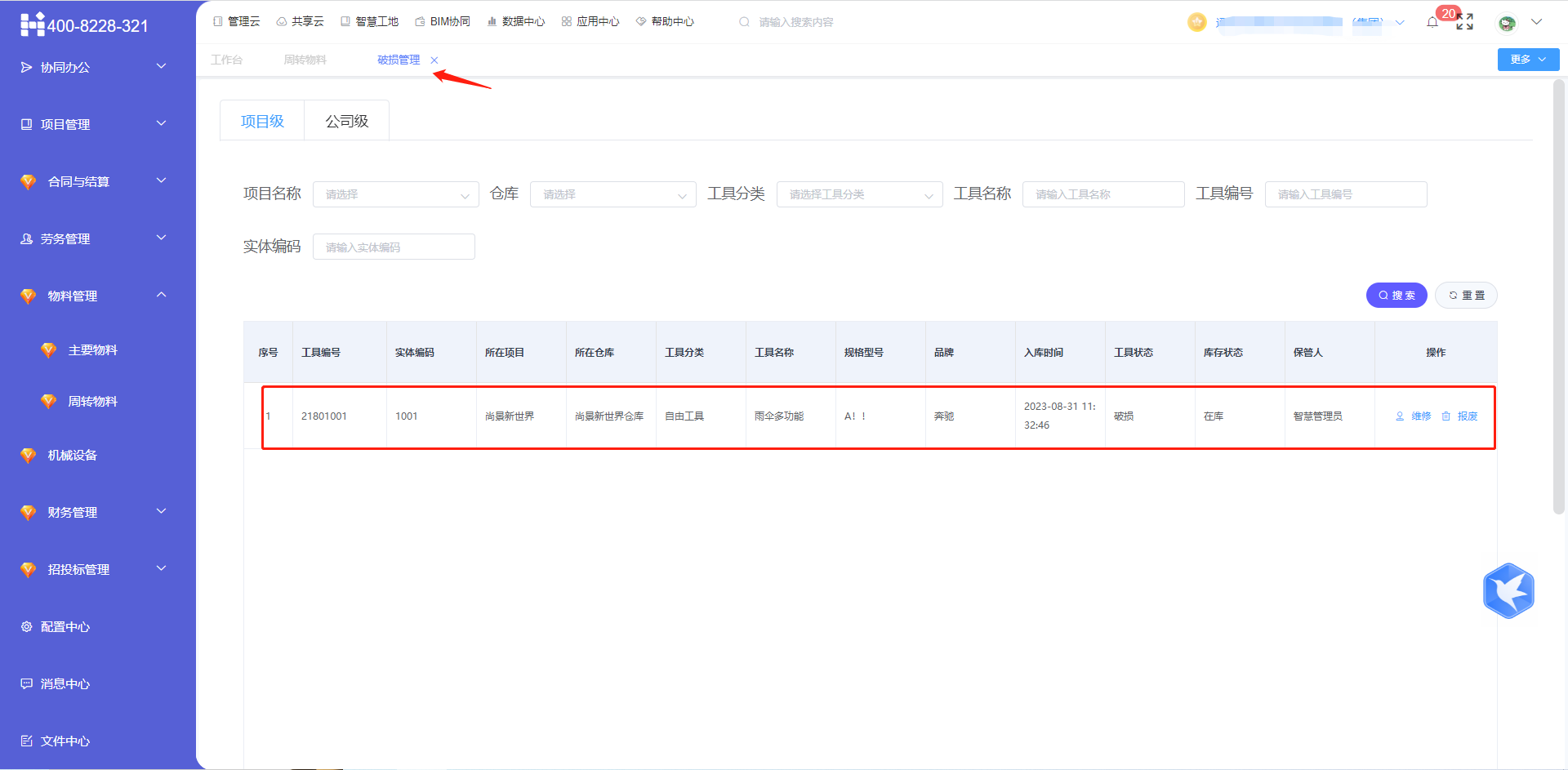The image size is (1568, 770).
Task: Click the gold medal badge icon
Action: [1197, 22]
